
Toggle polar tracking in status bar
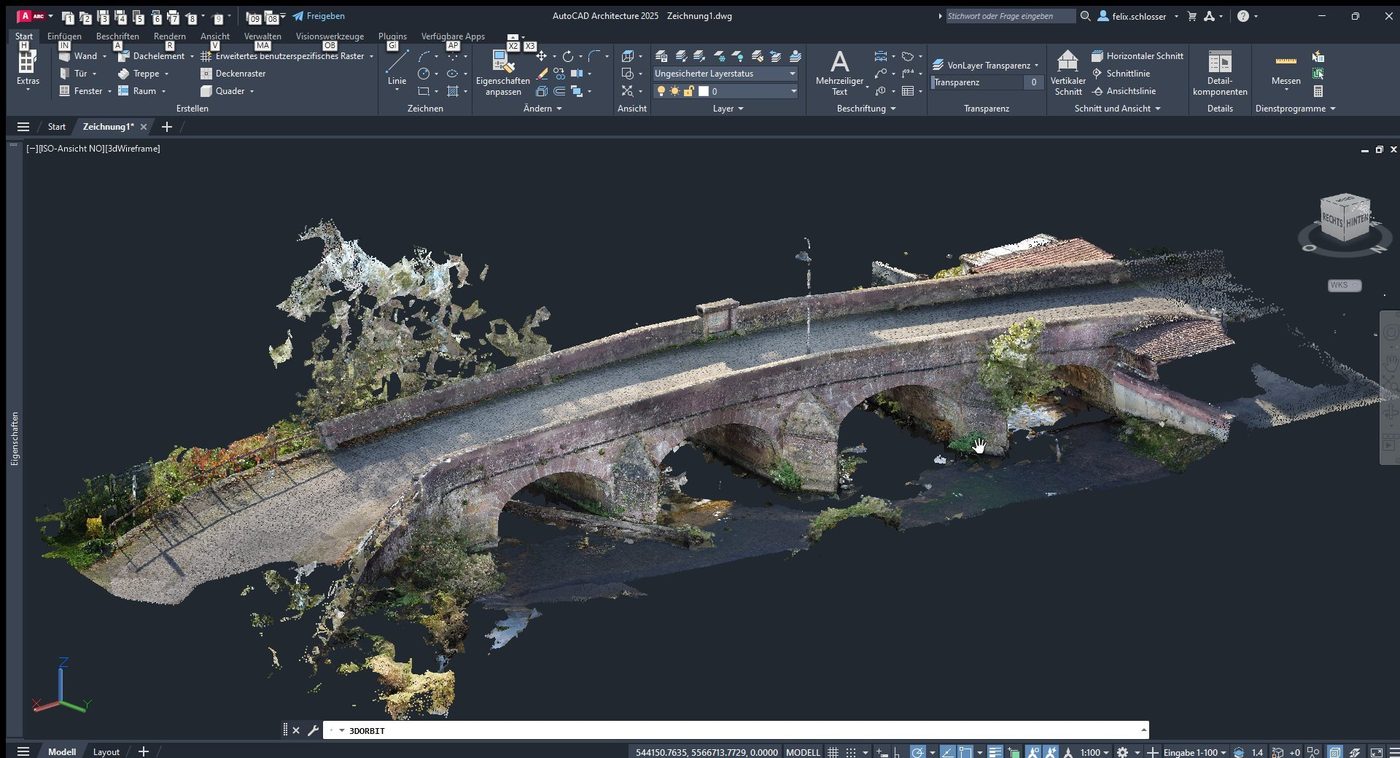[917, 752]
